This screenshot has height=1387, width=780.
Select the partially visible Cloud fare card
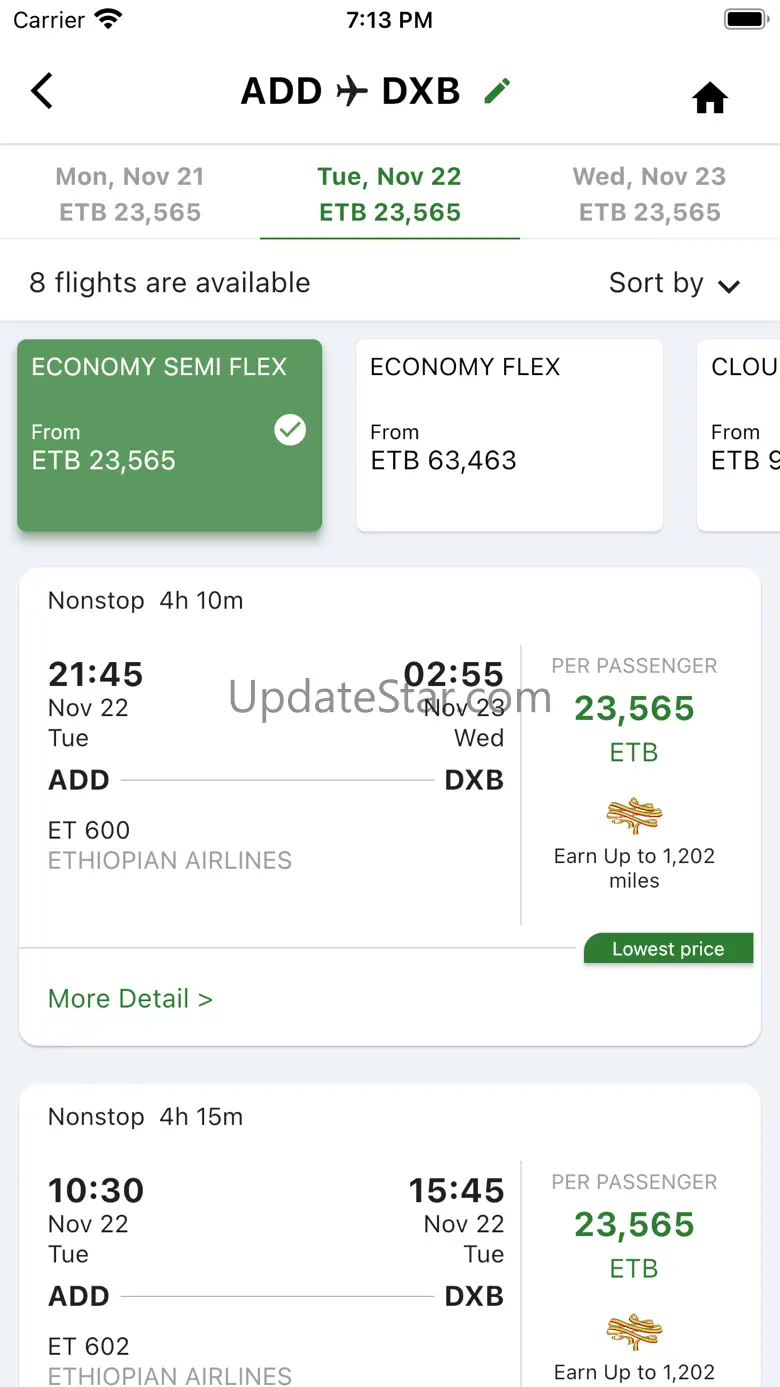click(x=740, y=435)
